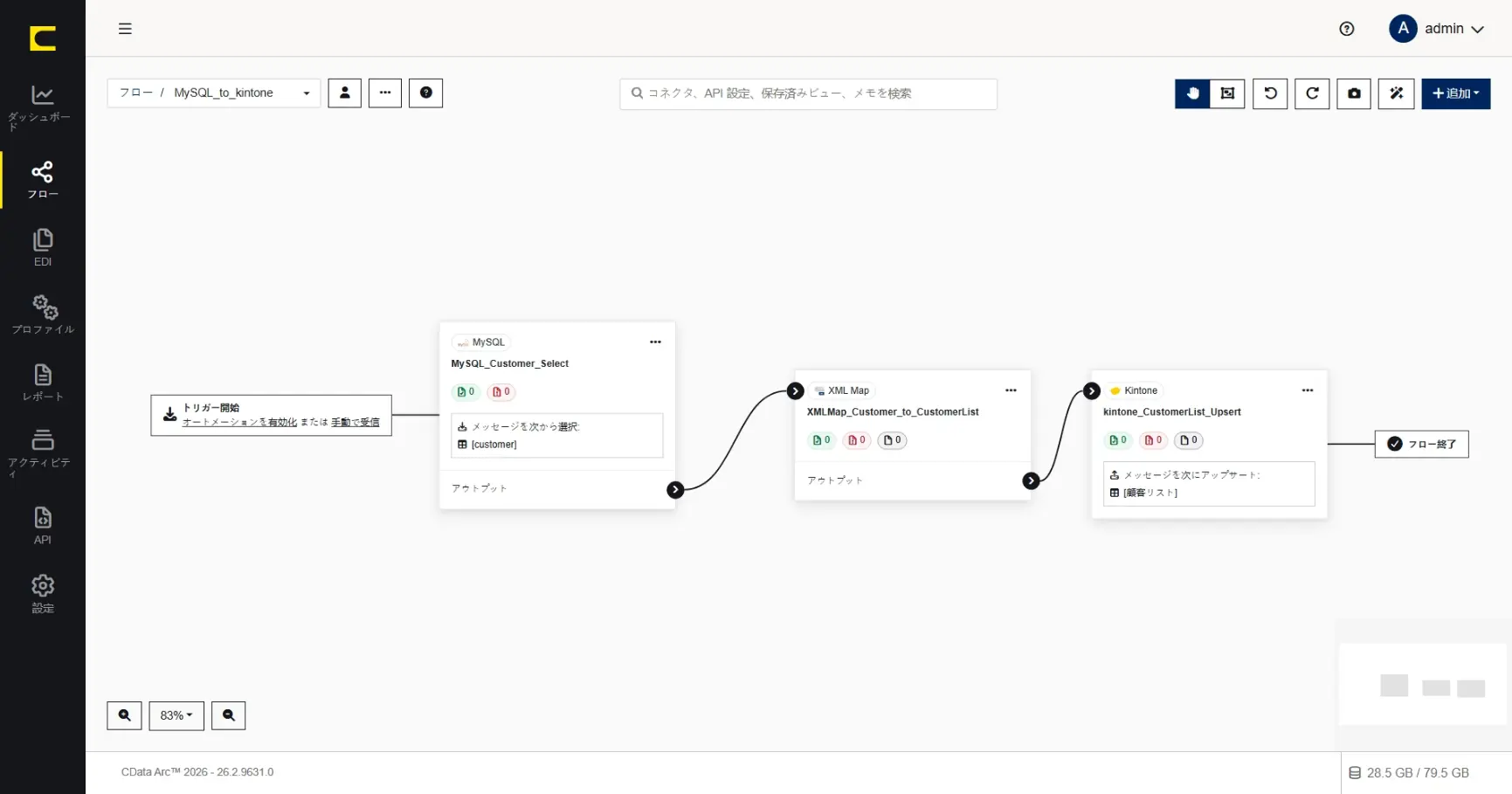The image size is (1512, 794).
Task: Click MySQL connector red error count badge
Action: click(x=501, y=392)
